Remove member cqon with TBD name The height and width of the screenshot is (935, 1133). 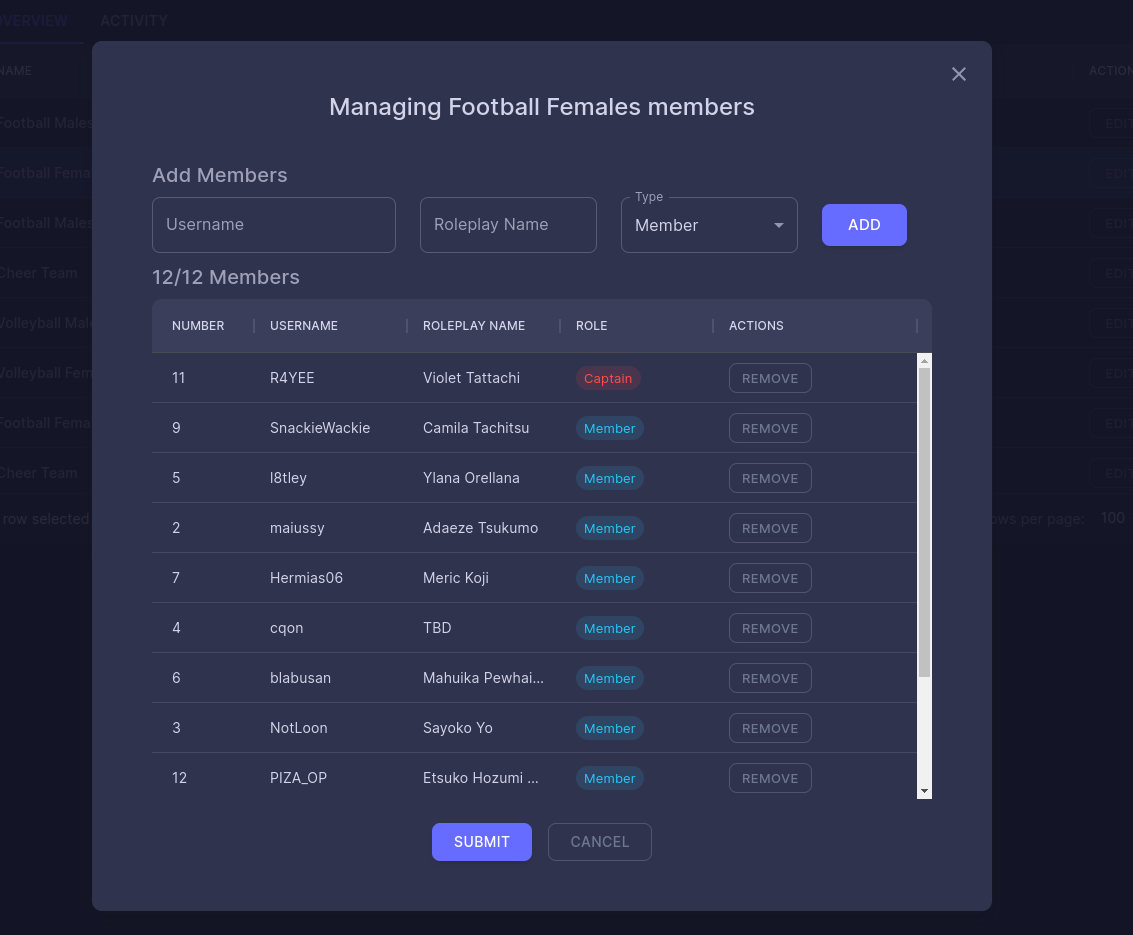tap(769, 628)
